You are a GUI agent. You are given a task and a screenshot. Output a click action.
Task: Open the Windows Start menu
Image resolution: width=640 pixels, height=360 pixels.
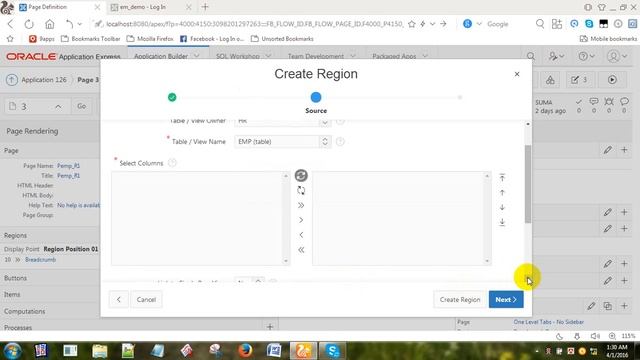pos(12,351)
